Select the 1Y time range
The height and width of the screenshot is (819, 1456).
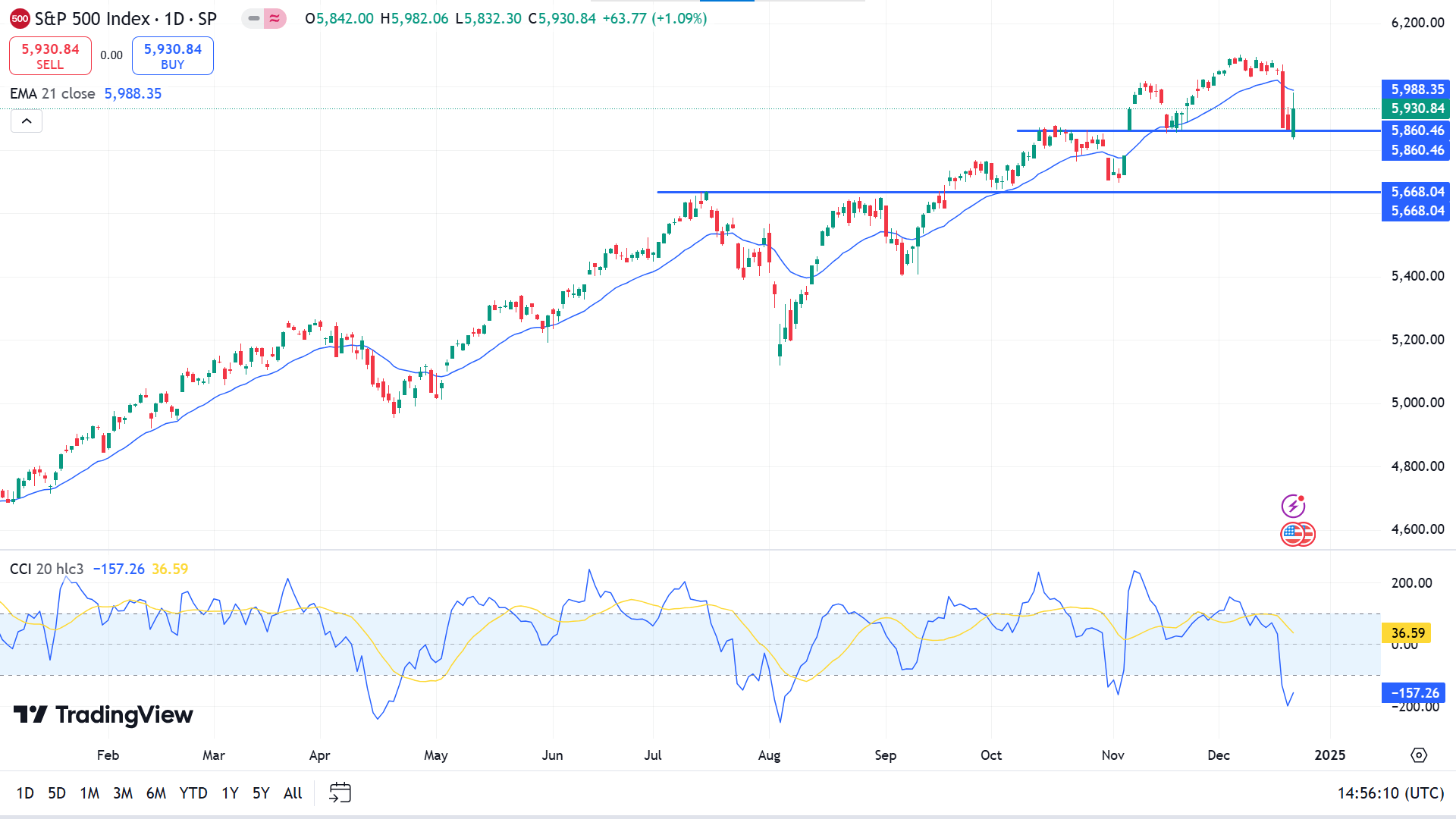(230, 793)
